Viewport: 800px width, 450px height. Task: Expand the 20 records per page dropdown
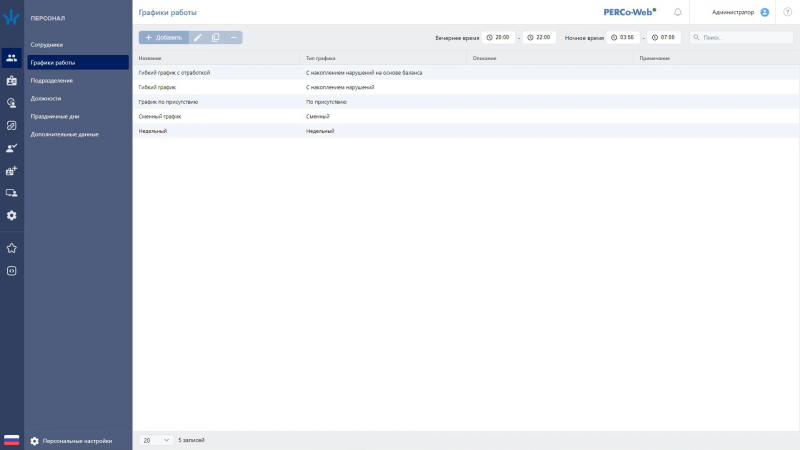point(155,440)
